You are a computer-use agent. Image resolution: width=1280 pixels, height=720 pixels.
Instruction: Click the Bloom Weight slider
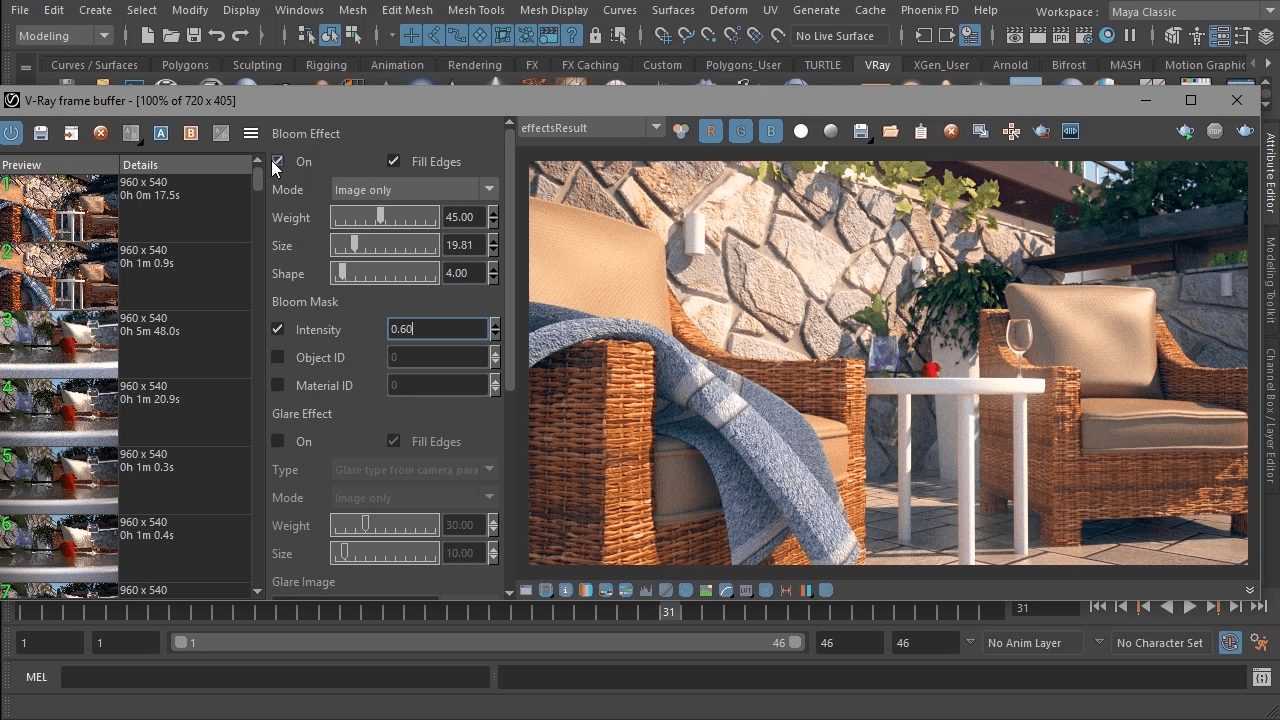pos(384,217)
